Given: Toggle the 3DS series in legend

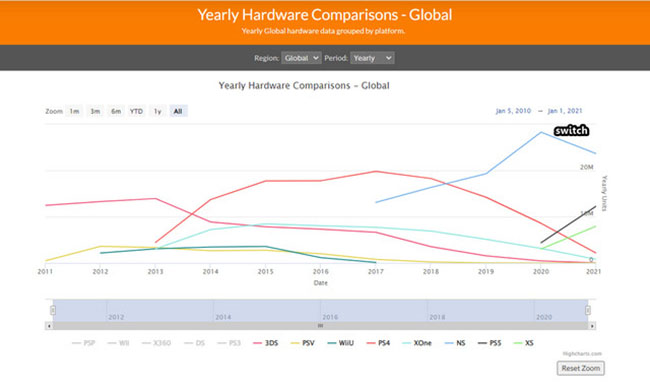Looking at the screenshot, I should pyautogui.click(x=266, y=343).
